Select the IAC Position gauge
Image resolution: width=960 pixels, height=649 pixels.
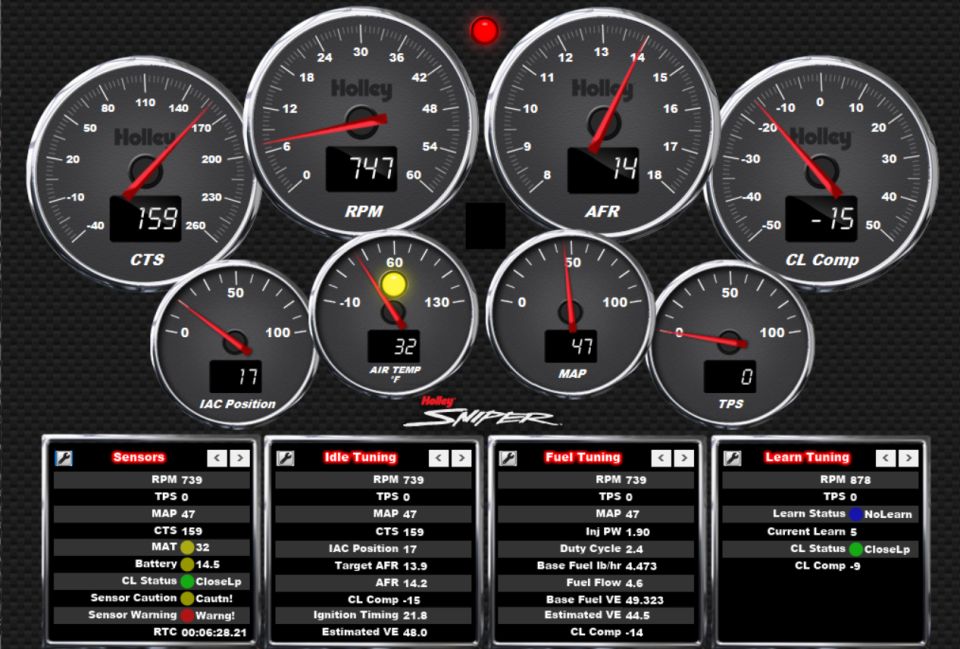[x=235, y=343]
